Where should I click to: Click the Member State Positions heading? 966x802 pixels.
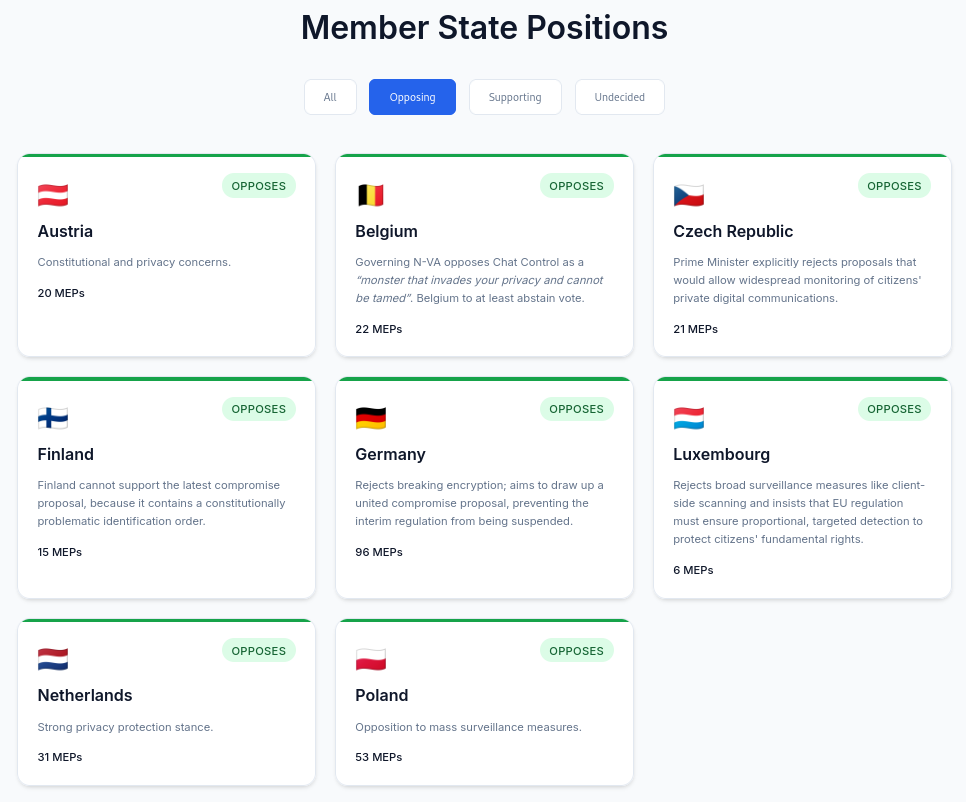(x=484, y=28)
